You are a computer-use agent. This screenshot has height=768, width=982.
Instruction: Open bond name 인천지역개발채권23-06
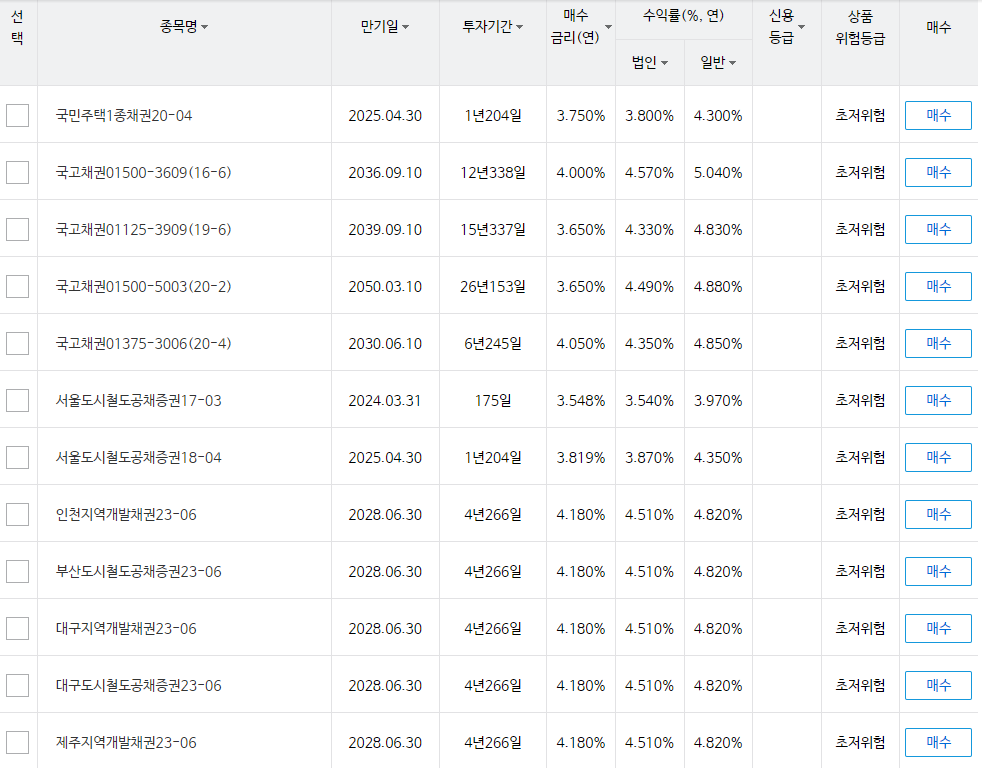(126, 515)
